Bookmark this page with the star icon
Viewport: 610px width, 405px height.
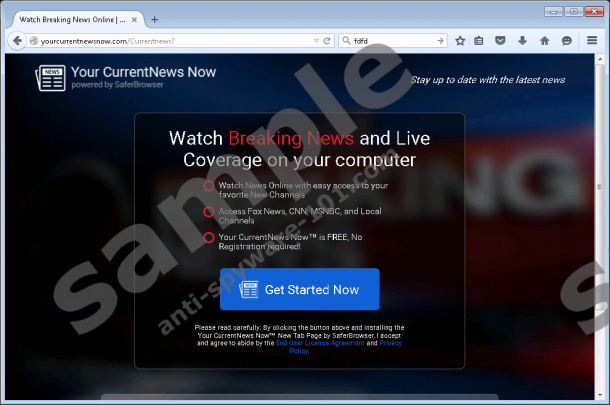point(460,41)
